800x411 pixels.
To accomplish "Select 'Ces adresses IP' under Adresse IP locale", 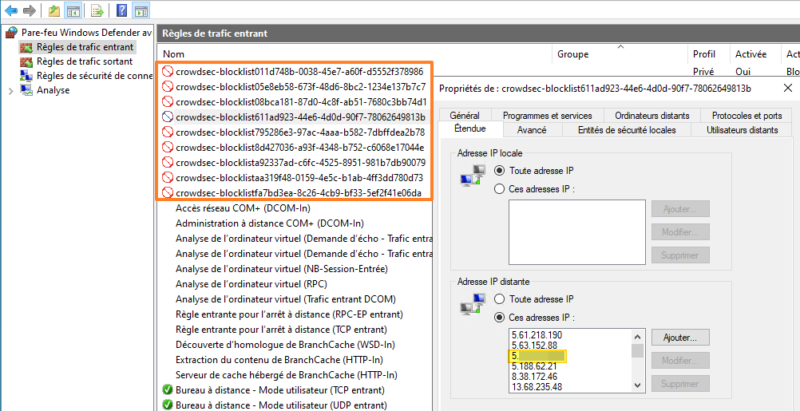I will [499, 189].
